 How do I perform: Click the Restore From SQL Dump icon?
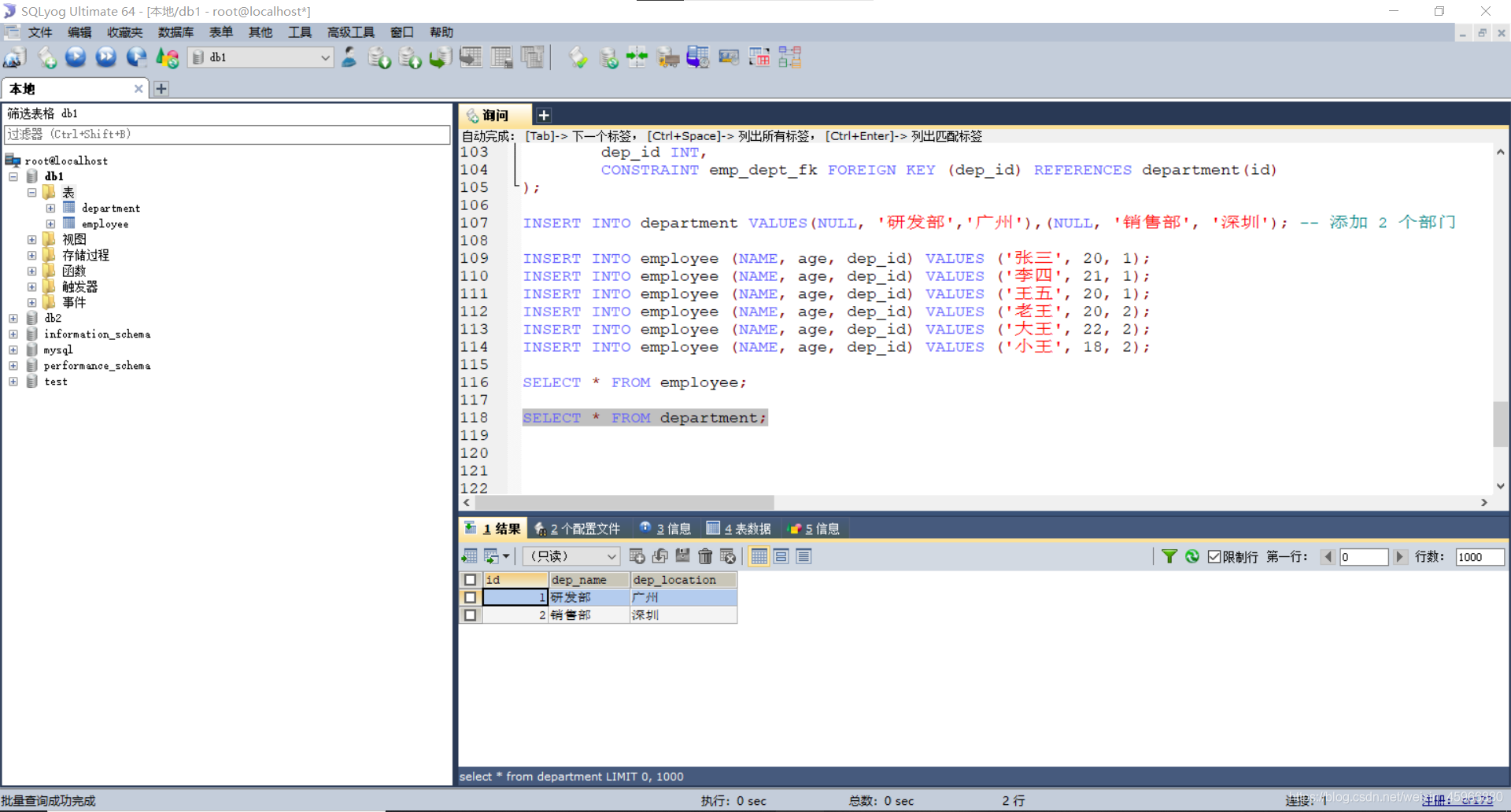click(440, 57)
